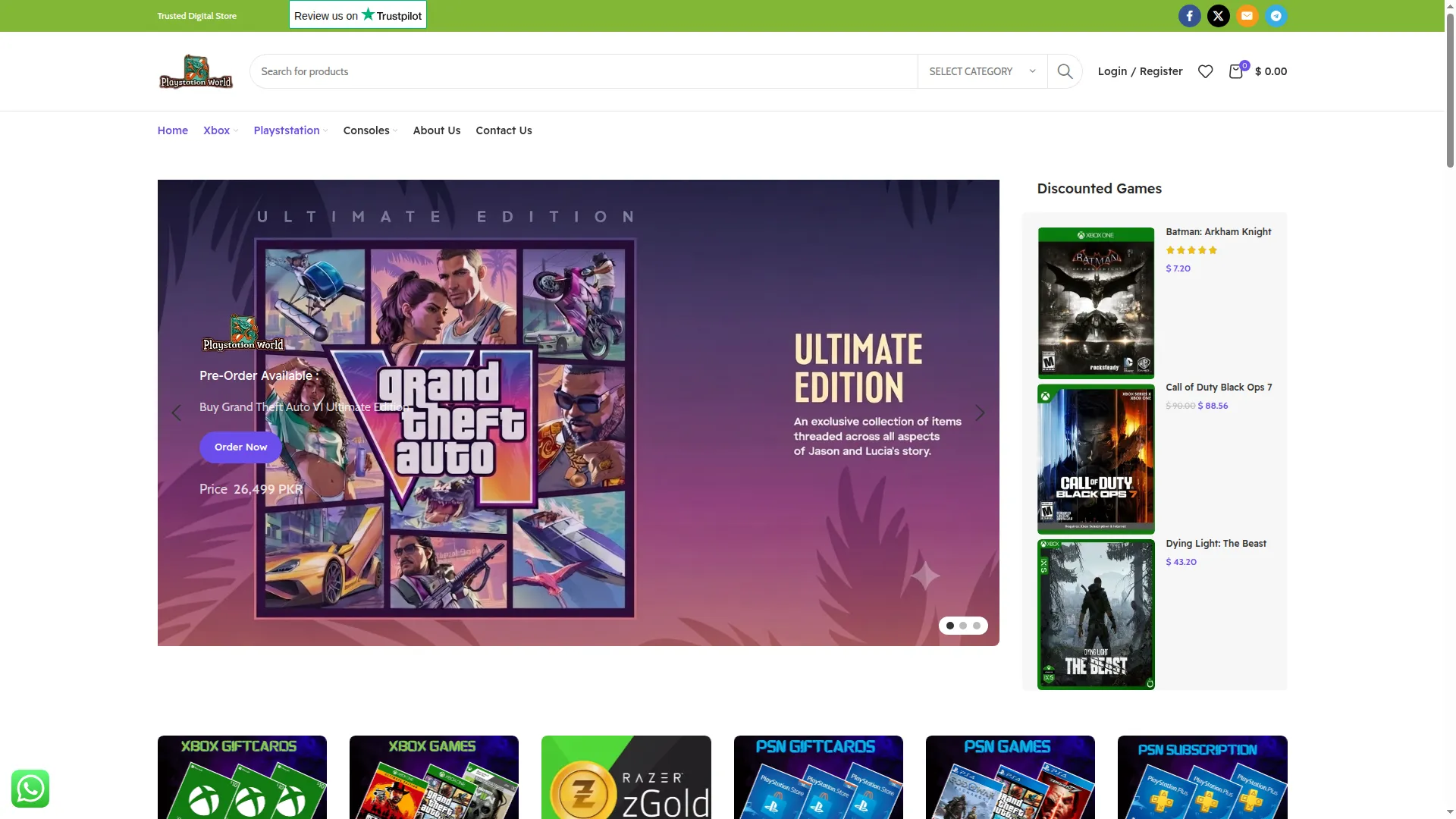1456x819 pixels.
Task: Open the wishlist heart icon
Action: (x=1205, y=71)
